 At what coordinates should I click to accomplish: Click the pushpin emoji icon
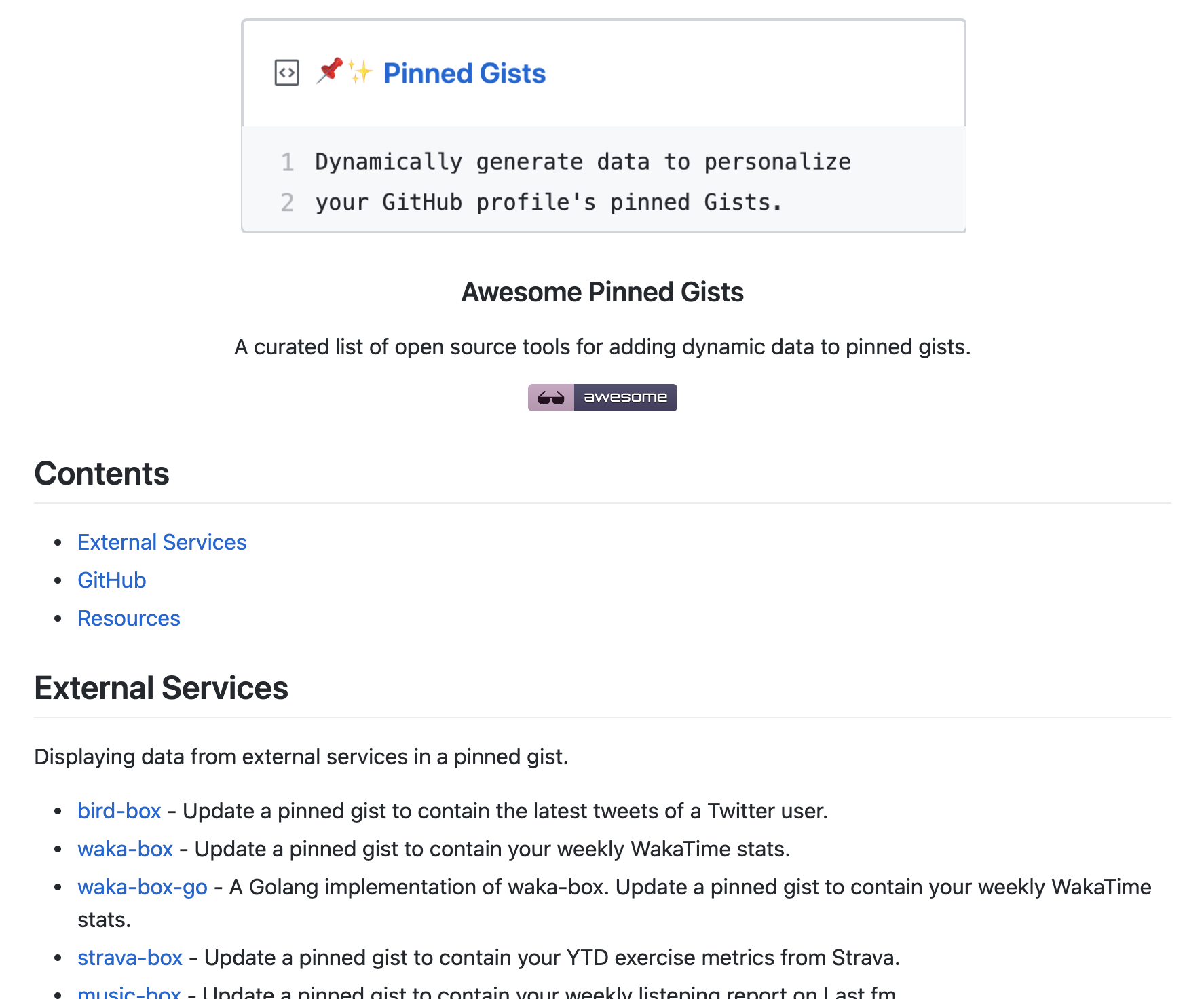point(330,71)
